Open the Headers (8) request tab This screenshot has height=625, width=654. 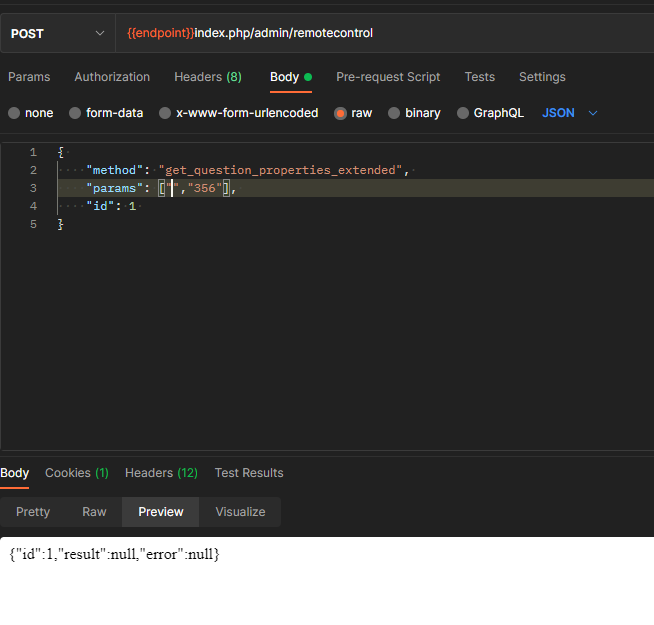click(207, 77)
